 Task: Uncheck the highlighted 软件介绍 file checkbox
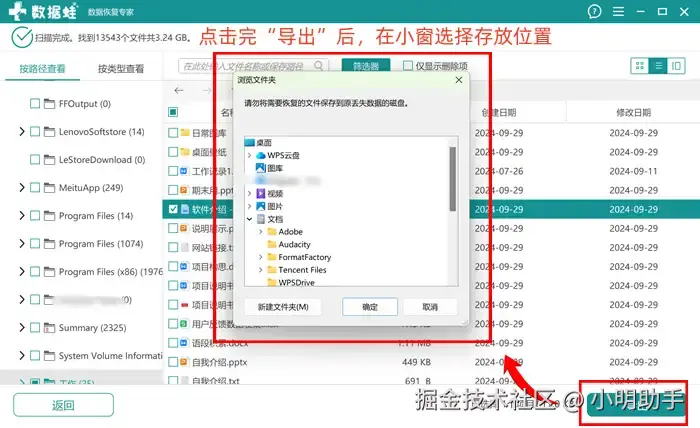point(173,209)
